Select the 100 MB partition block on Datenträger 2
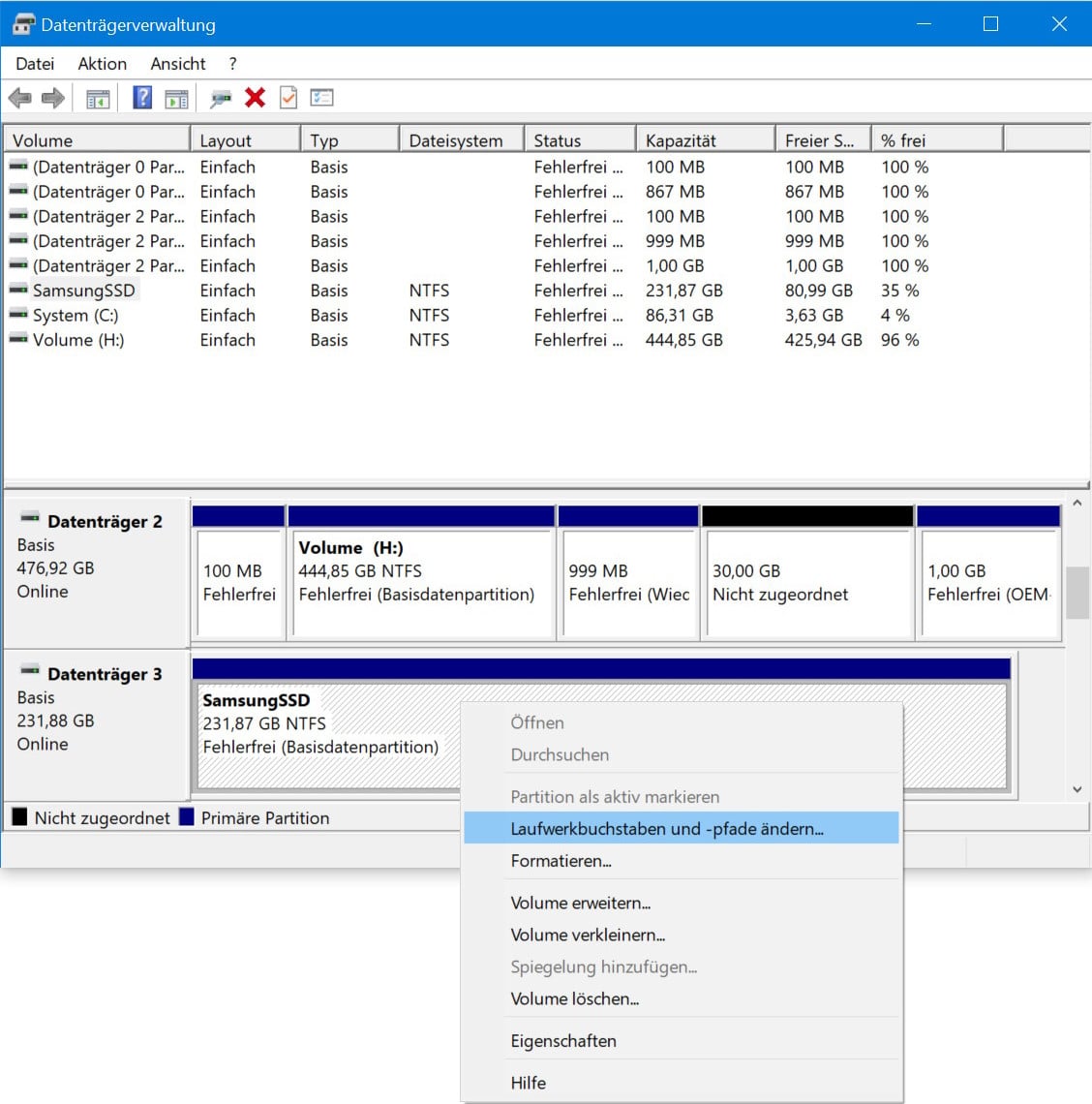 point(239,572)
